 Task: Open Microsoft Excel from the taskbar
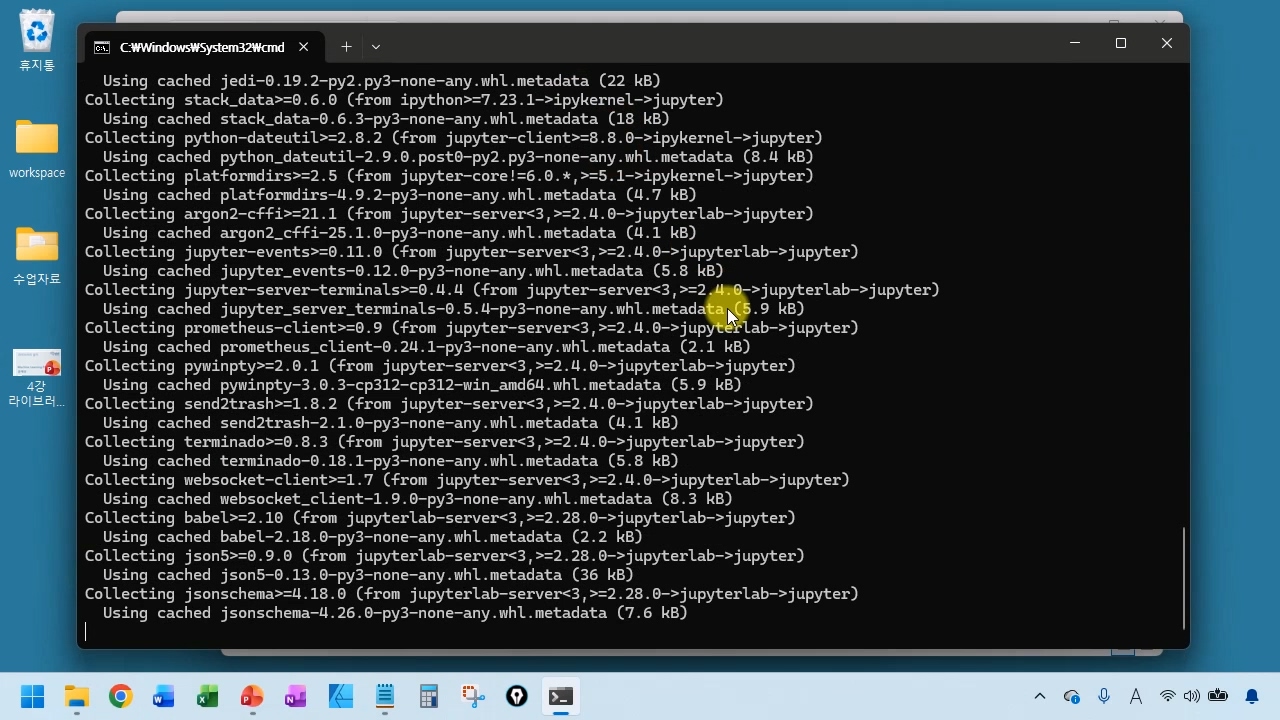tap(208, 696)
